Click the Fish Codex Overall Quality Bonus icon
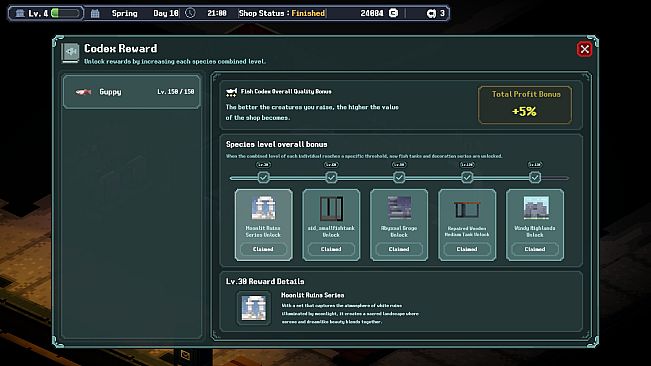This screenshot has width=651, height=366. 231,92
